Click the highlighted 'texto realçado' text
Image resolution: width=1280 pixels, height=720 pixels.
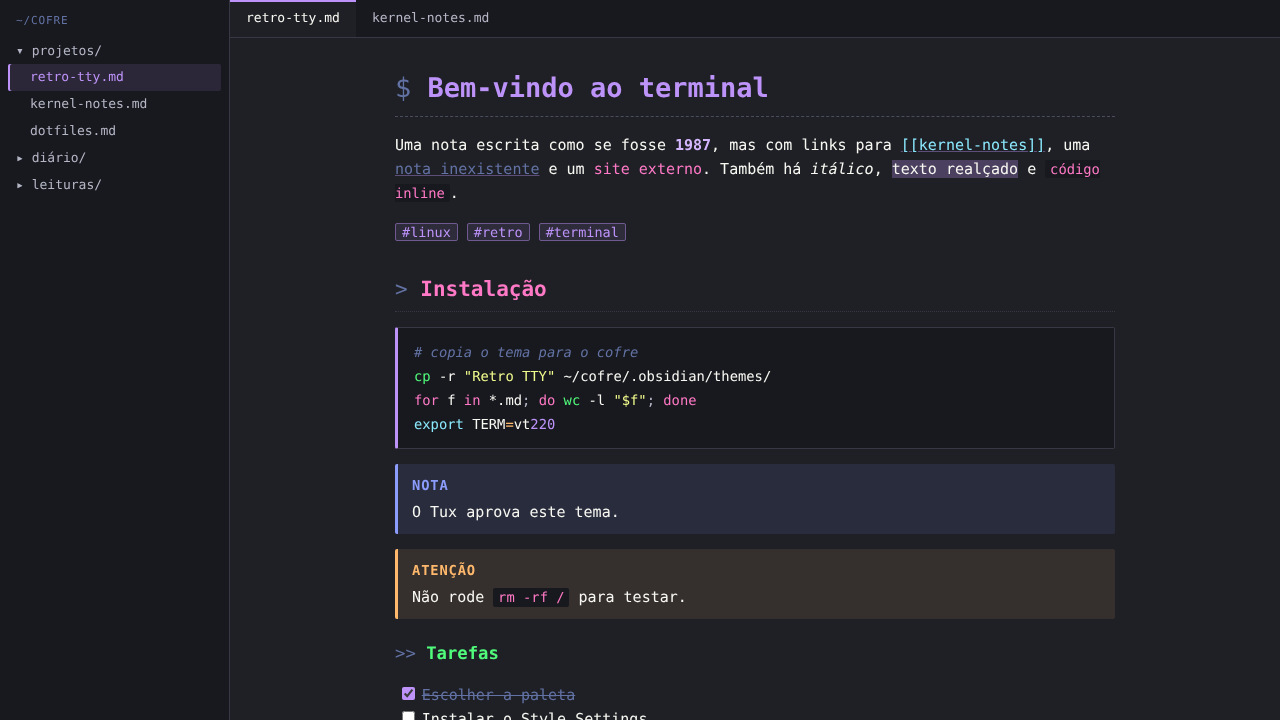[955, 169]
